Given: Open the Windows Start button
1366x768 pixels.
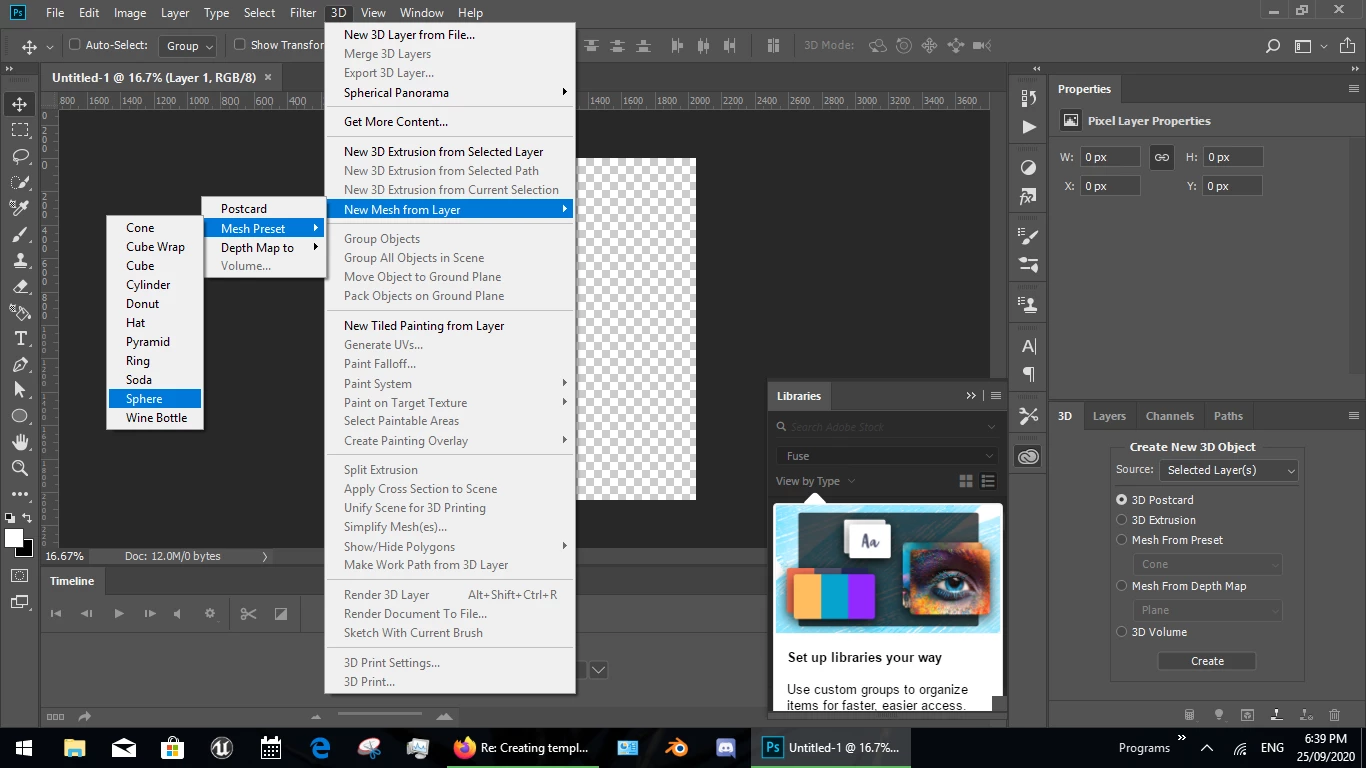Looking at the screenshot, I should [24, 747].
